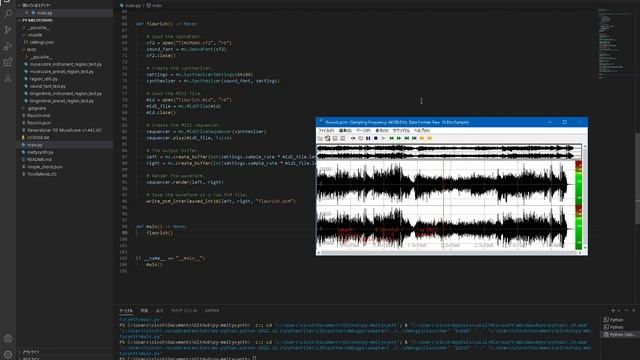This screenshot has height=360, width=640.
Task: Open flourish.pcm in the explorer
Action: 39,123
